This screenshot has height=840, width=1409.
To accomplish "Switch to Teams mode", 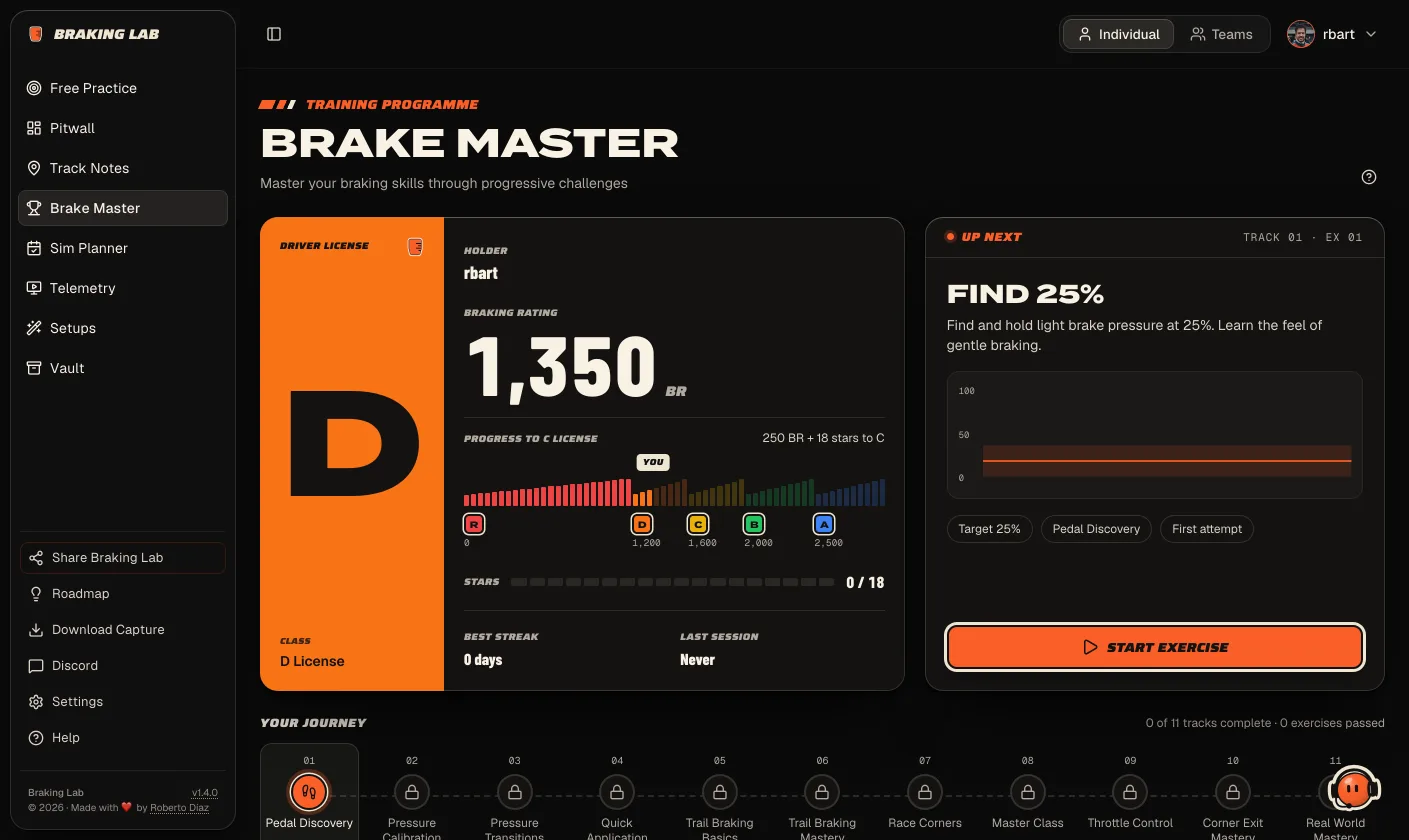I will 1221,34.
